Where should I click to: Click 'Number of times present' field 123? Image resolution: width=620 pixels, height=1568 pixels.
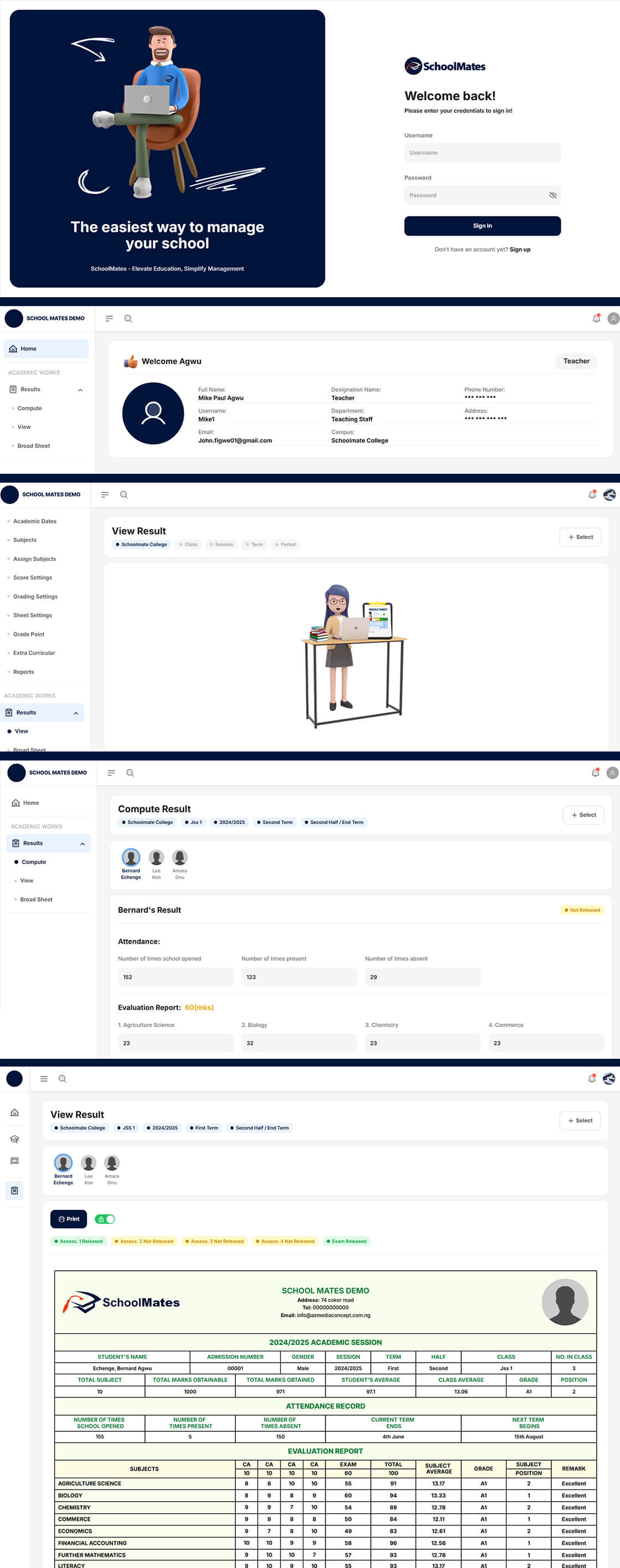[x=299, y=977]
